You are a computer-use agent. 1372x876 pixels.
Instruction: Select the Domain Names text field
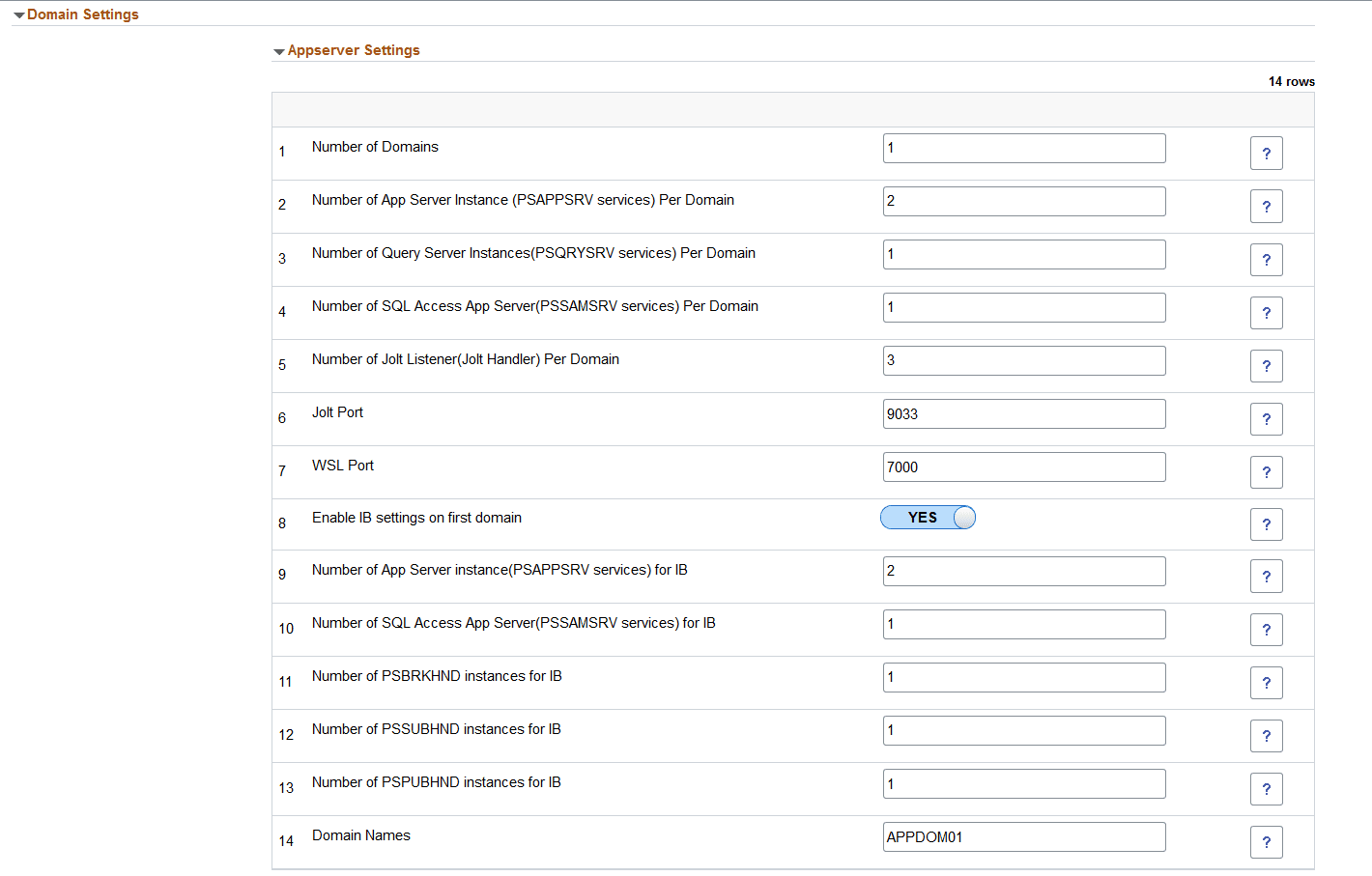[1023, 836]
